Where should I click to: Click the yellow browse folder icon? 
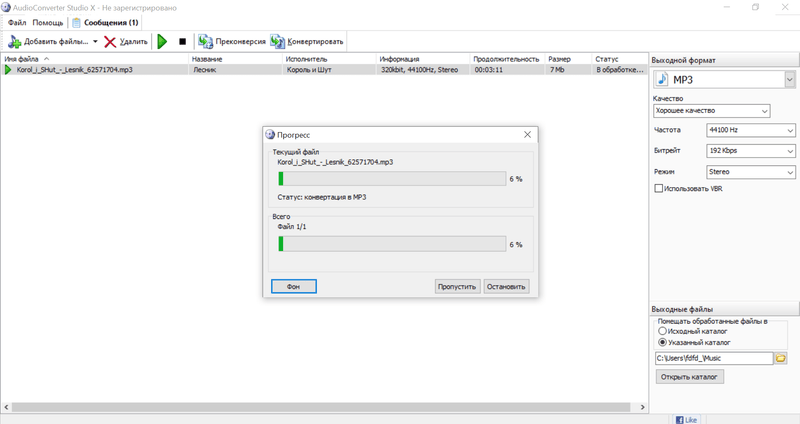781,358
